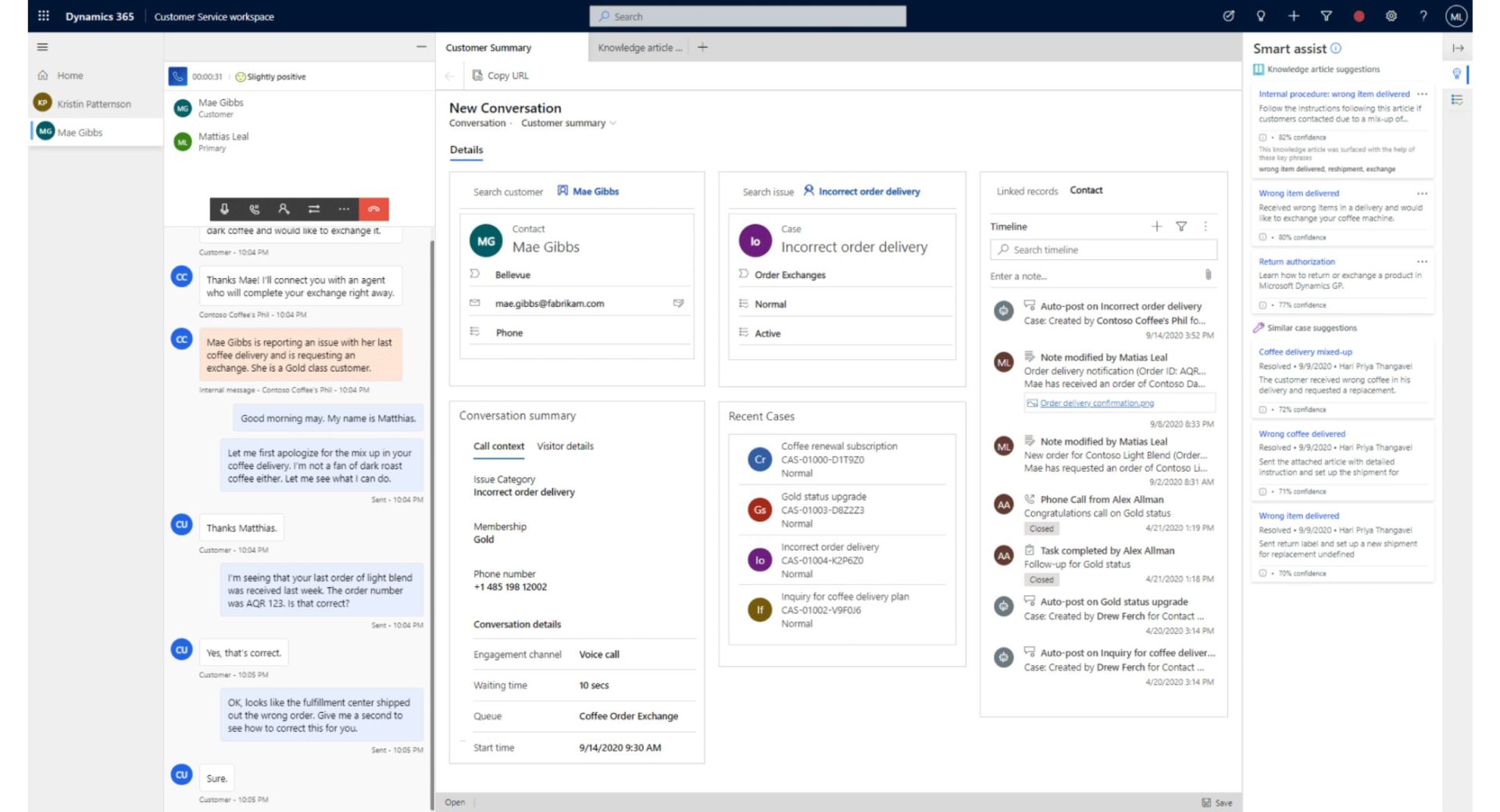Viewport: 1500px width, 812px height.
Task: Attach a file using the paperclip icon
Action: [x=1207, y=275]
